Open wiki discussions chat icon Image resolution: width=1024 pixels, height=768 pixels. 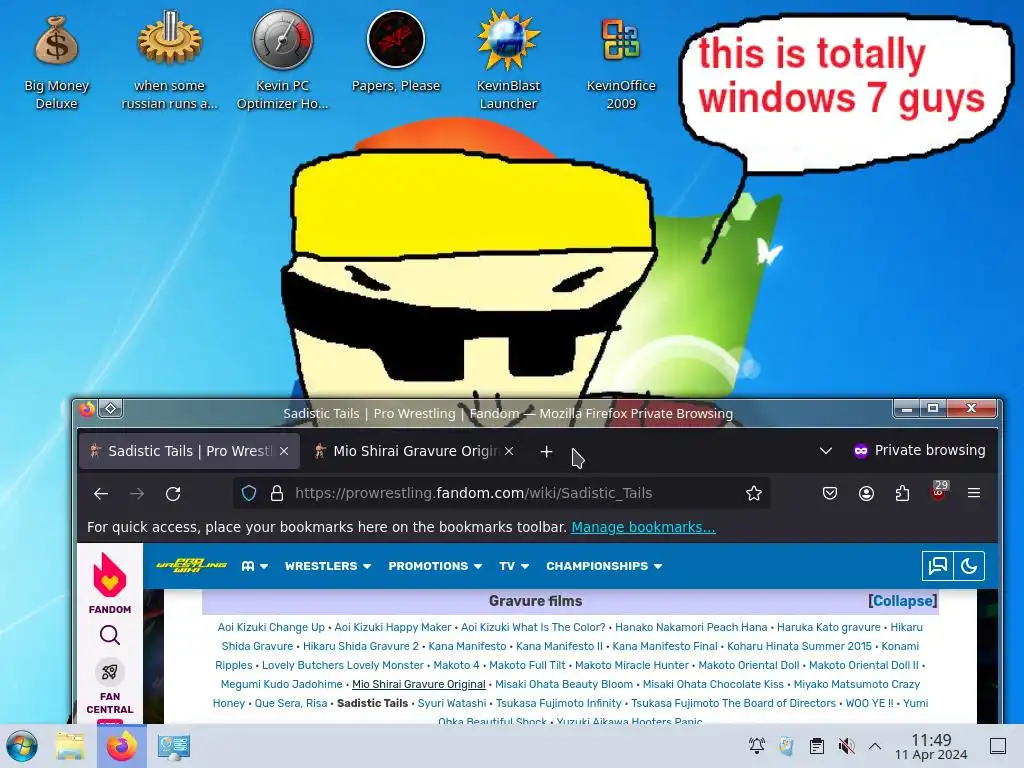938,566
